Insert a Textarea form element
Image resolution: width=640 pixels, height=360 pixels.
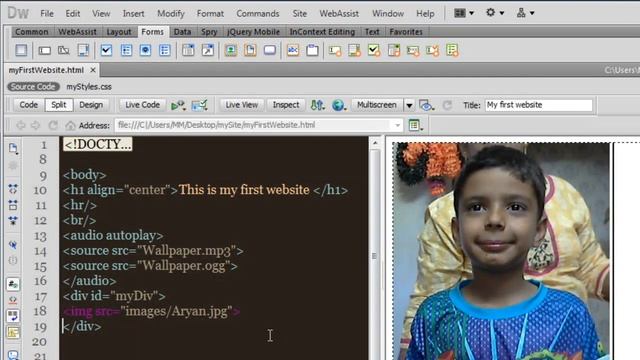coord(83,50)
